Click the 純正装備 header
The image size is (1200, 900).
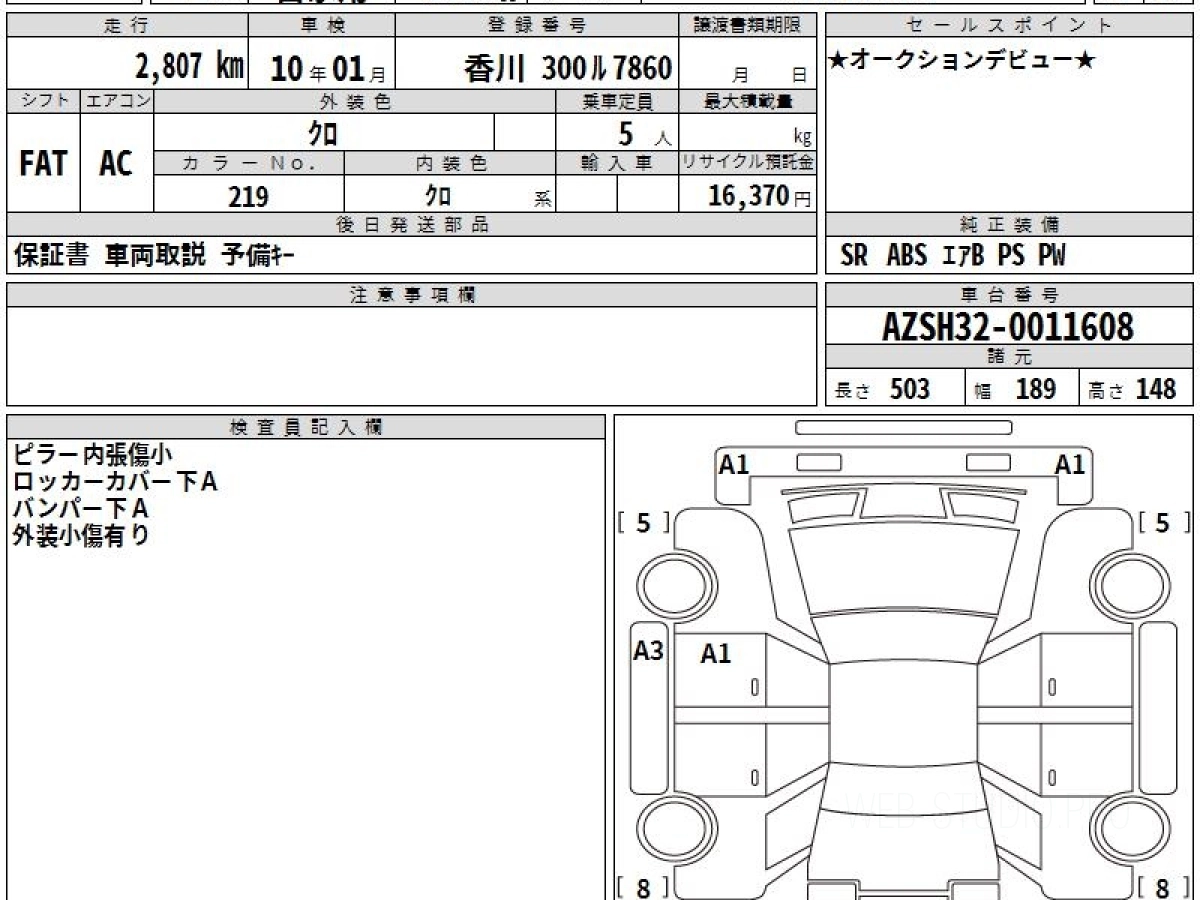[1009, 225]
